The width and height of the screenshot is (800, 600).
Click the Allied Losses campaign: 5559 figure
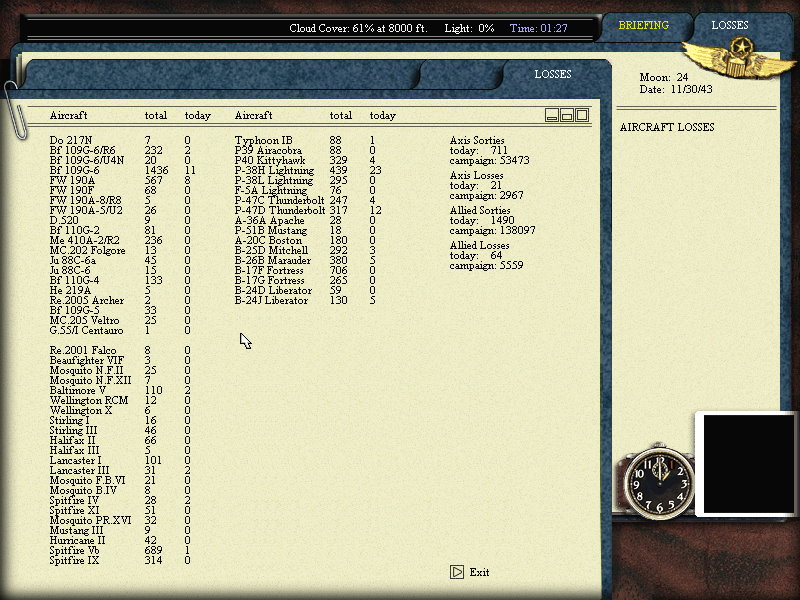(x=486, y=265)
